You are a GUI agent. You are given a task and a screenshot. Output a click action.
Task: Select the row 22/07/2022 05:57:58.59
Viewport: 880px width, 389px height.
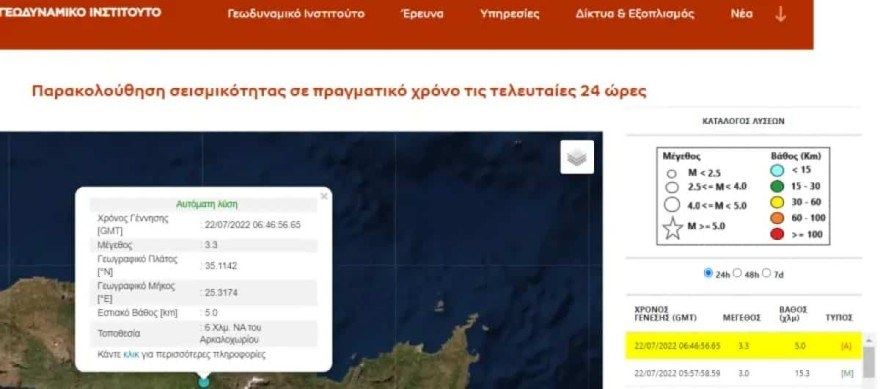[744, 373]
